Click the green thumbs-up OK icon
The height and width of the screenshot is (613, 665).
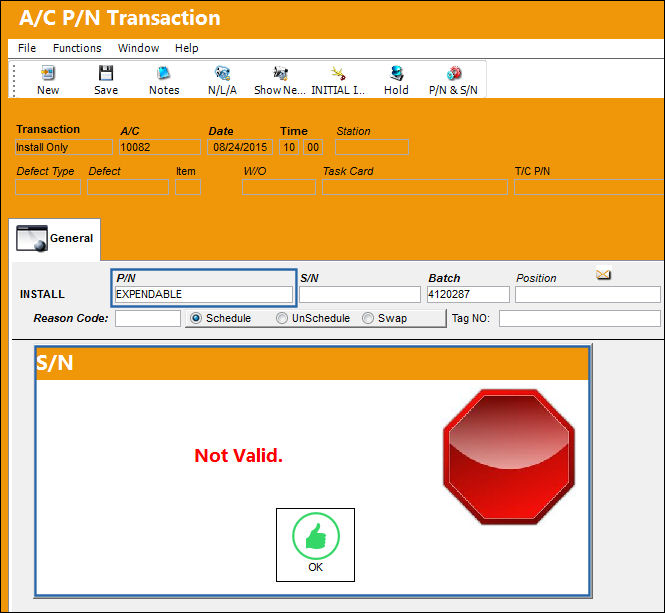coord(316,536)
